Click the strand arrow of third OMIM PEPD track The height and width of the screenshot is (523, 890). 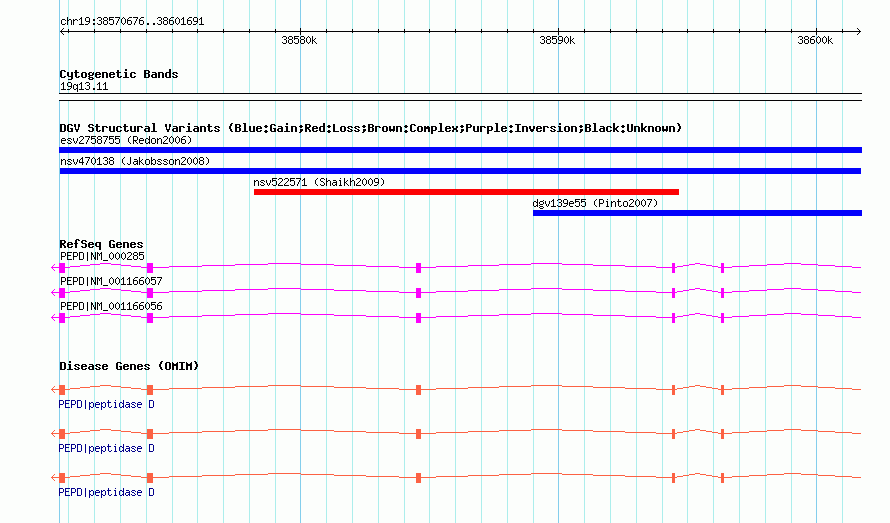point(54,478)
